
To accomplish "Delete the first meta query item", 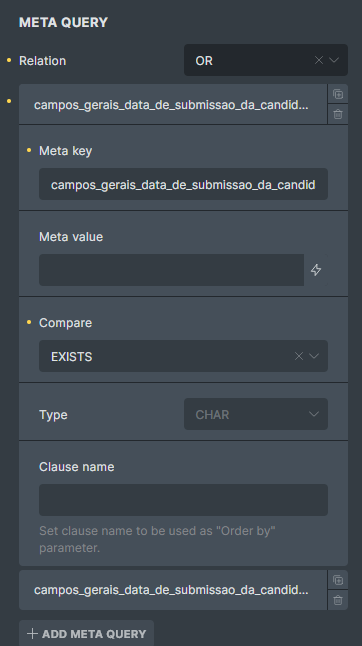I will [x=338, y=114].
